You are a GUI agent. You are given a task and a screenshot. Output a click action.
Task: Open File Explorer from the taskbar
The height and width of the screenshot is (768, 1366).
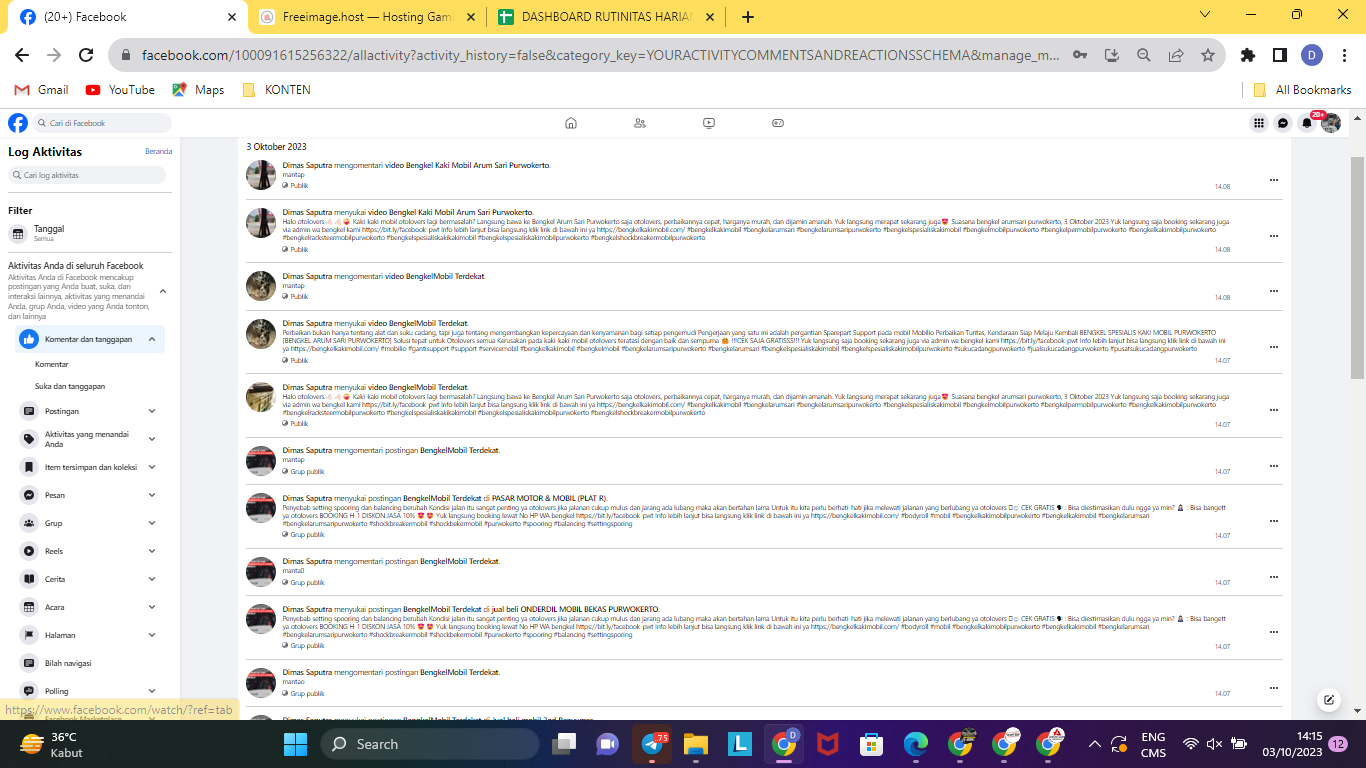click(697, 744)
